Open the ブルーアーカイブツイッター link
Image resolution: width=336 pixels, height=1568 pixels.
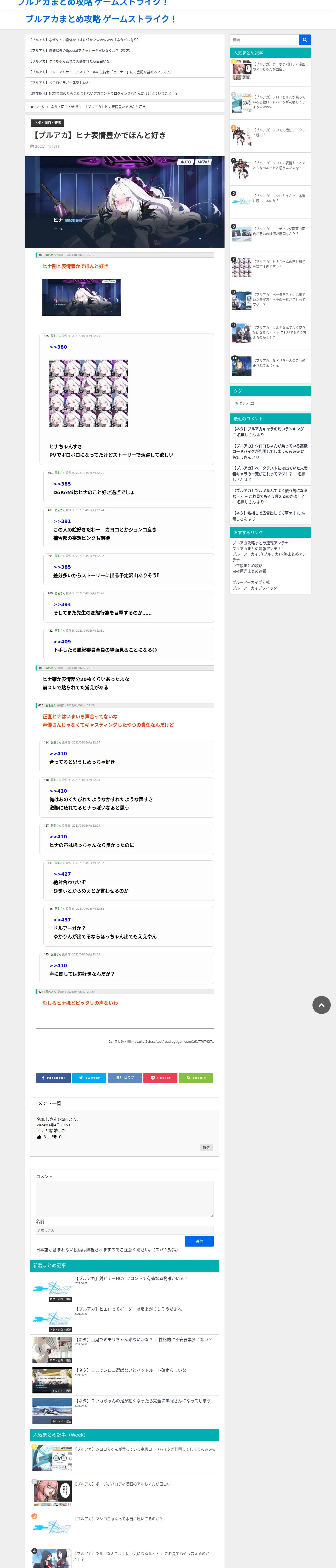pos(256,588)
